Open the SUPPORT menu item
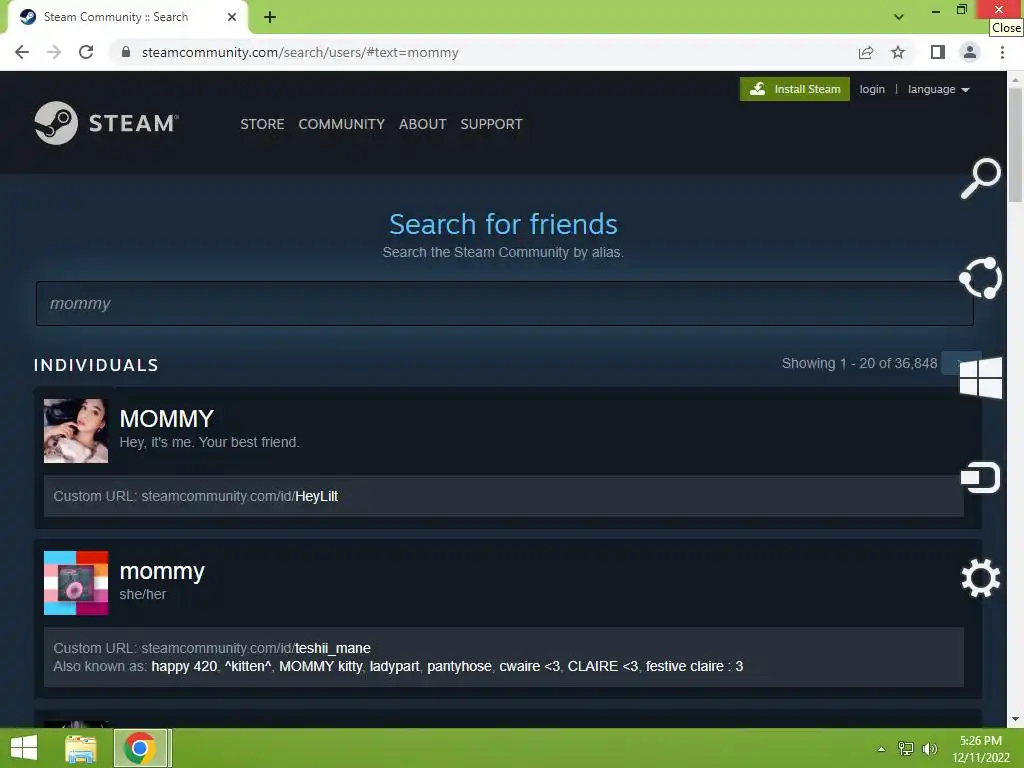This screenshot has height=768, width=1024. tap(491, 124)
